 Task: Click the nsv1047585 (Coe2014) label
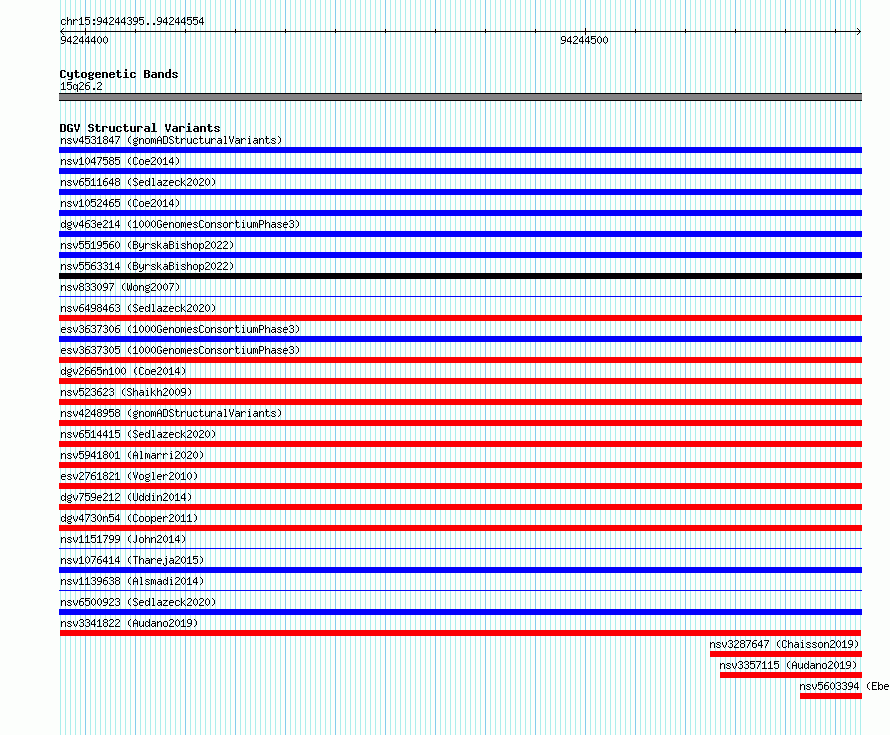(x=120, y=161)
